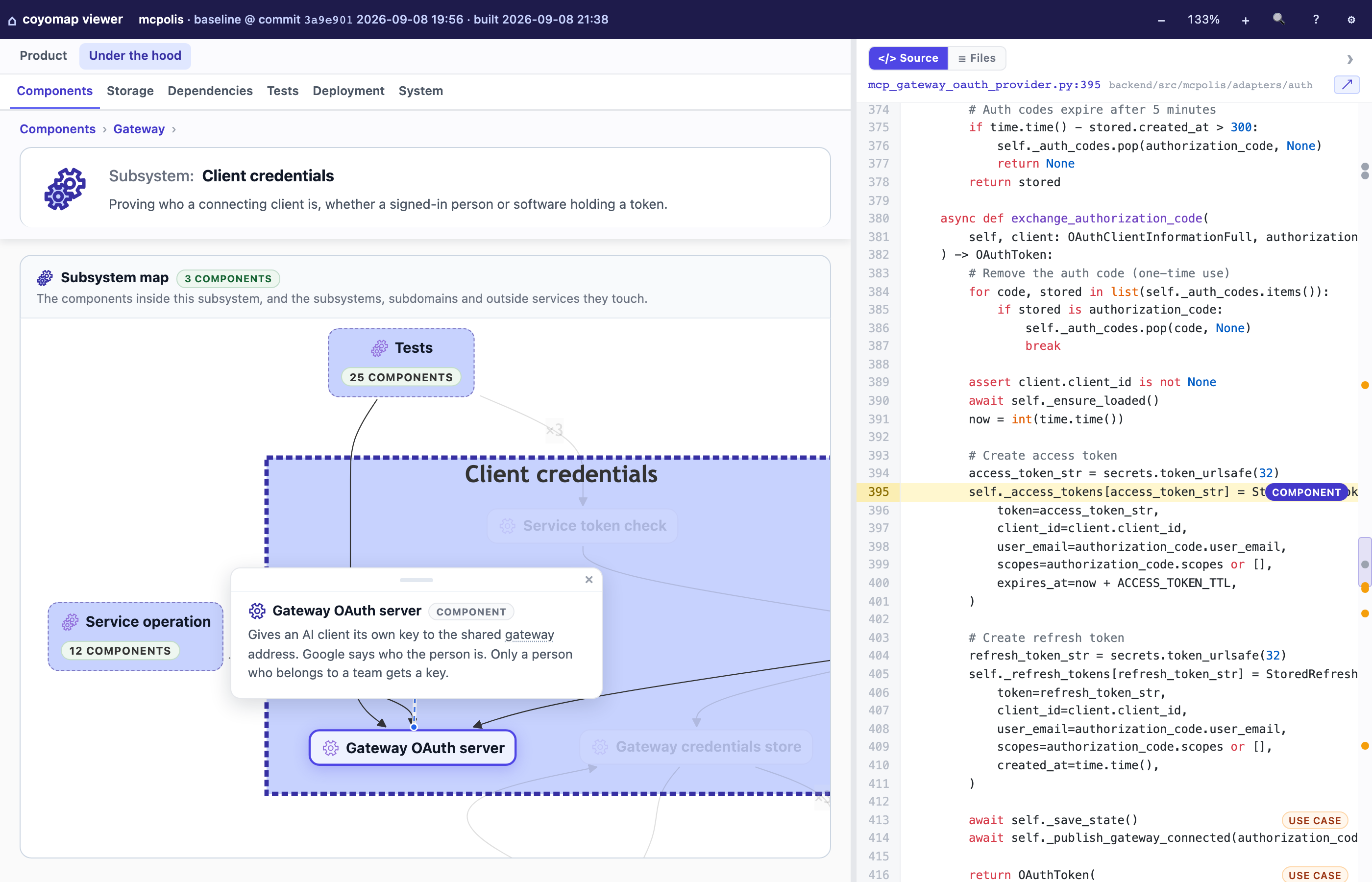
Task: Collapse the source panel chevron
Action: pyautogui.click(x=1349, y=59)
